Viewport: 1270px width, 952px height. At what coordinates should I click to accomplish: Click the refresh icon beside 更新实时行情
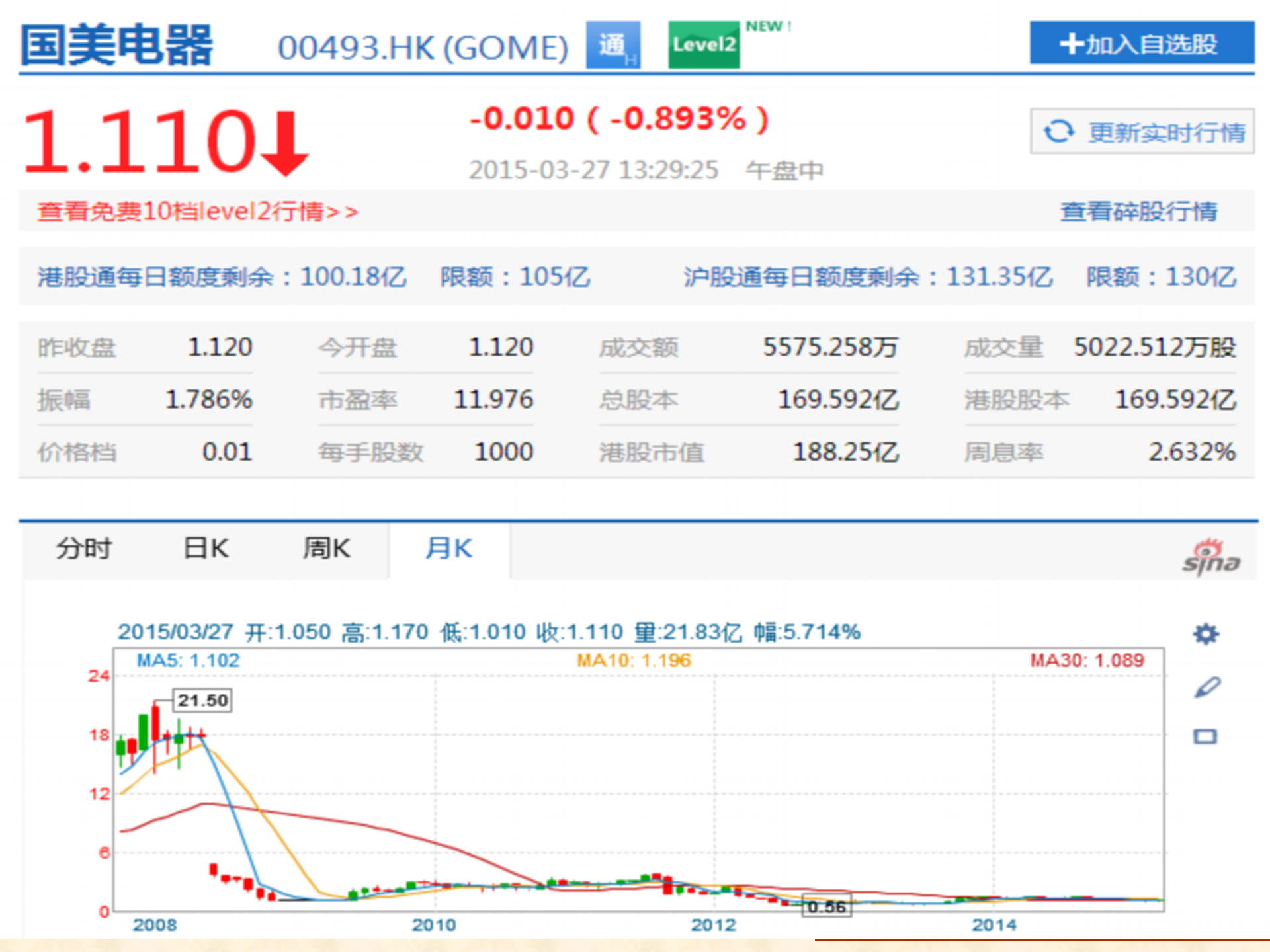point(1059,132)
